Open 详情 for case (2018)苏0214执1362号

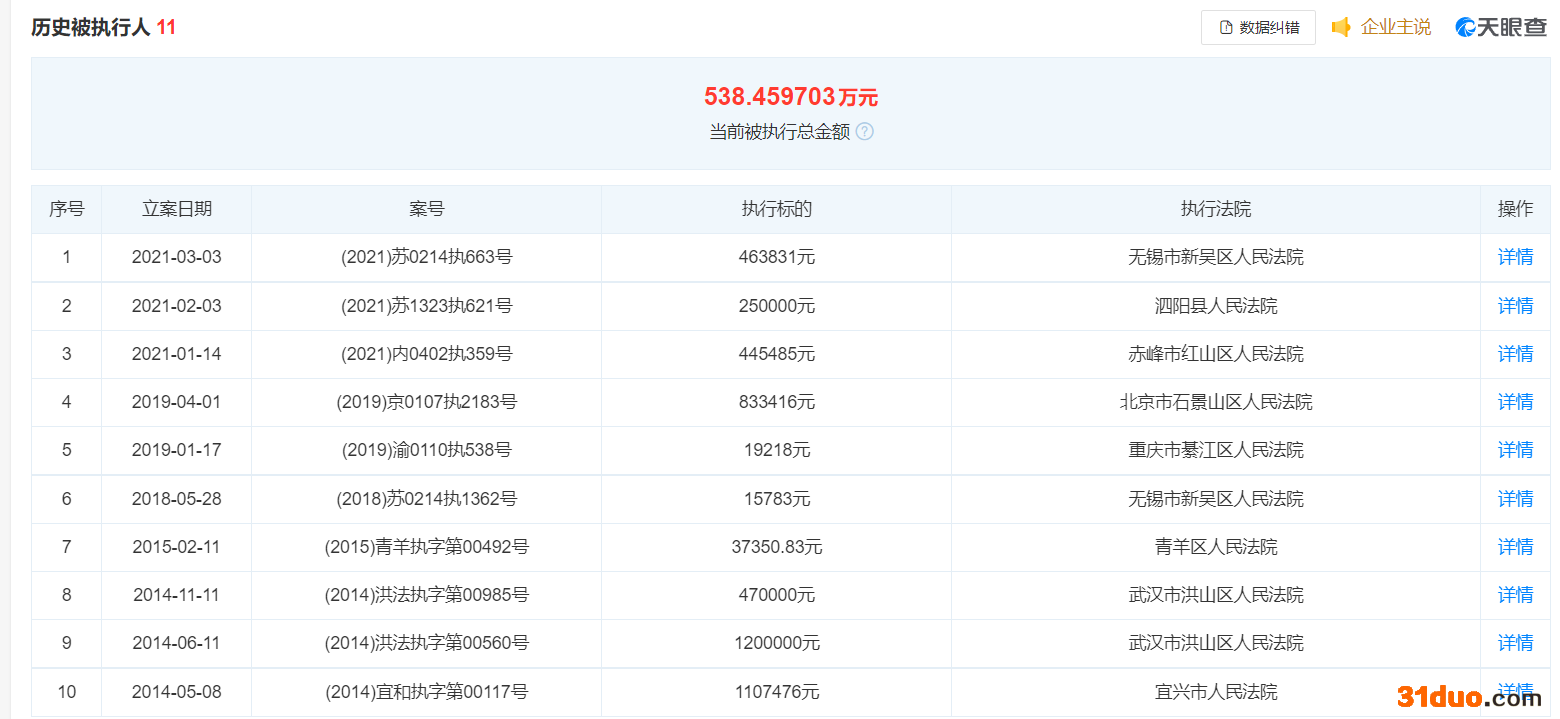tap(1515, 499)
